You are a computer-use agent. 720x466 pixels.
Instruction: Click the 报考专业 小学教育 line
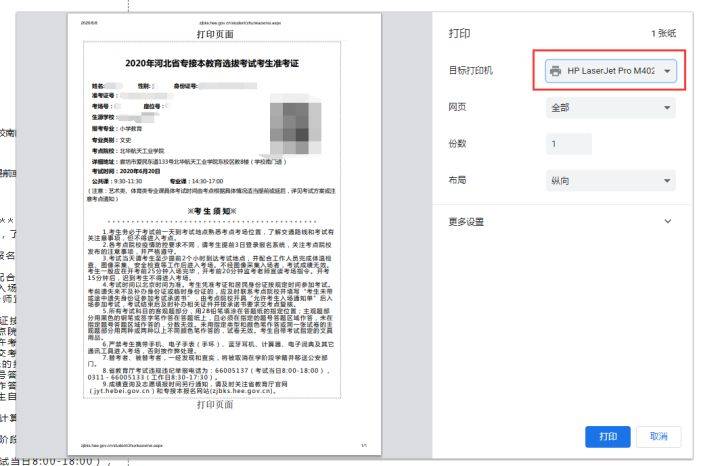(117, 129)
